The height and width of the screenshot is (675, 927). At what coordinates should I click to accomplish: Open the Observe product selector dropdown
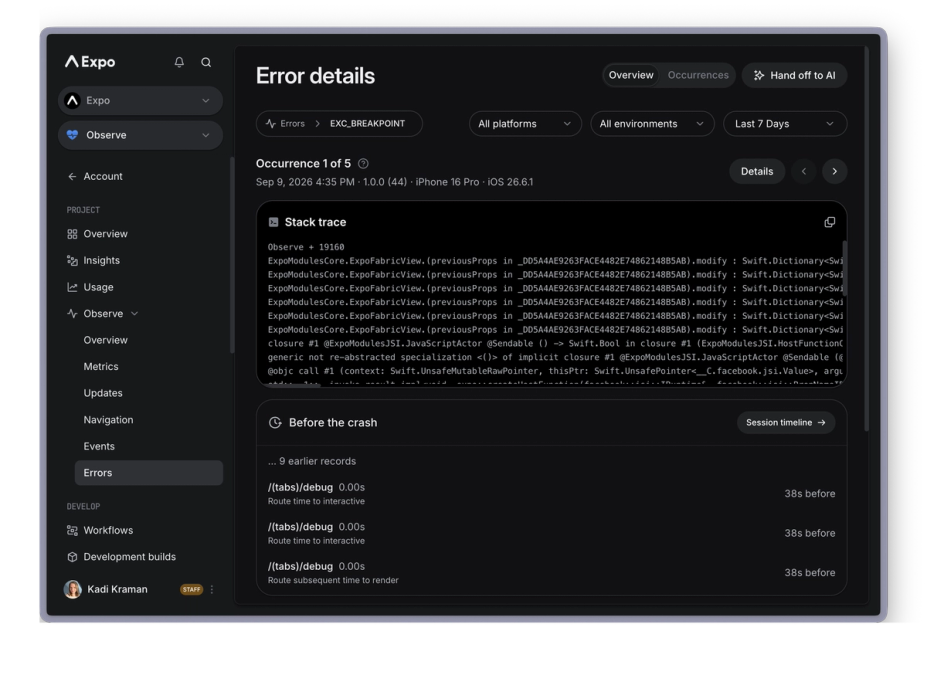point(141,135)
